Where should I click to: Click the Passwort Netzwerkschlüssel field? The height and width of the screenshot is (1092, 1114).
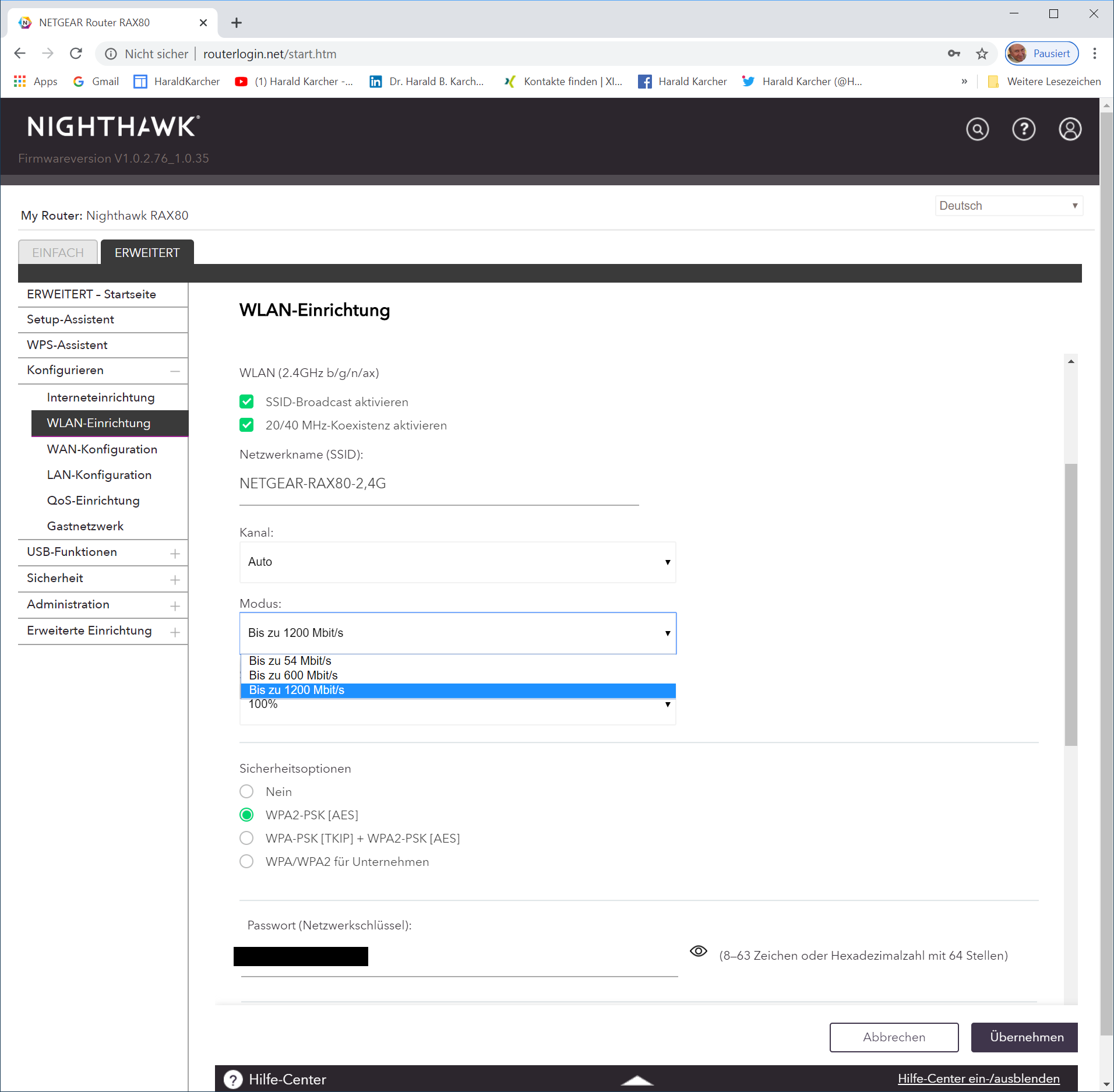coord(459,957)
